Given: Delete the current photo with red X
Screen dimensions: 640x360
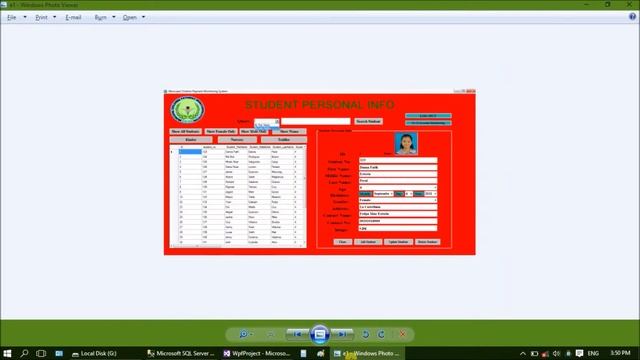Looking at the screenshot, I should [402, 334].
